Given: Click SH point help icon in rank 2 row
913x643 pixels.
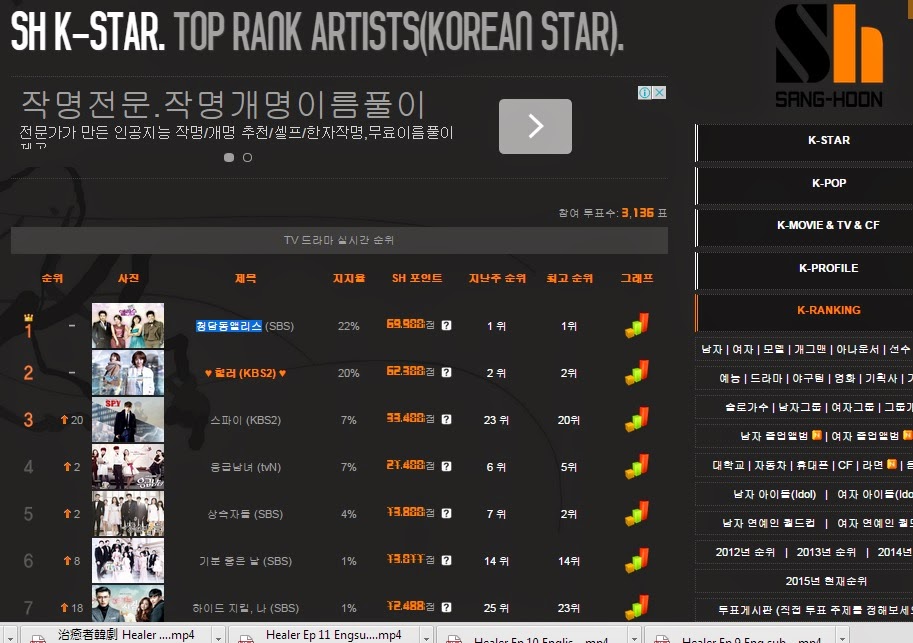Looking at the screenshot, I should tap(447, 372).
